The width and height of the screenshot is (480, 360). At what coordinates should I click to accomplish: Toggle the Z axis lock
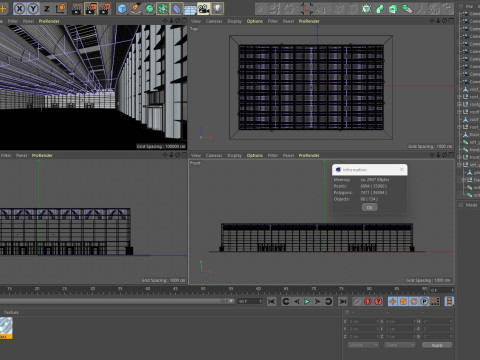tap(47, 9)
